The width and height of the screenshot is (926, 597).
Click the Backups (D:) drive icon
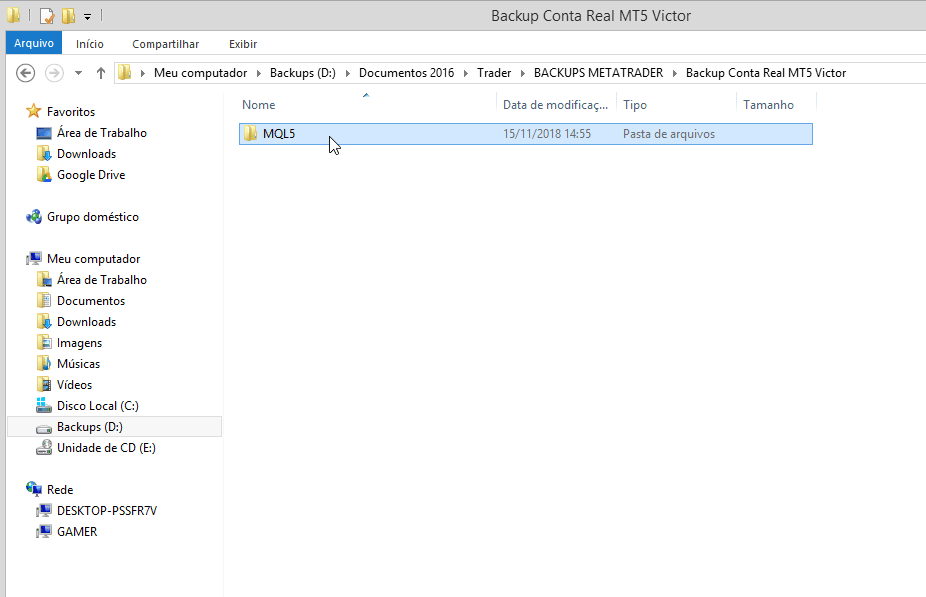pyautogui.click(x=44, y=428)
